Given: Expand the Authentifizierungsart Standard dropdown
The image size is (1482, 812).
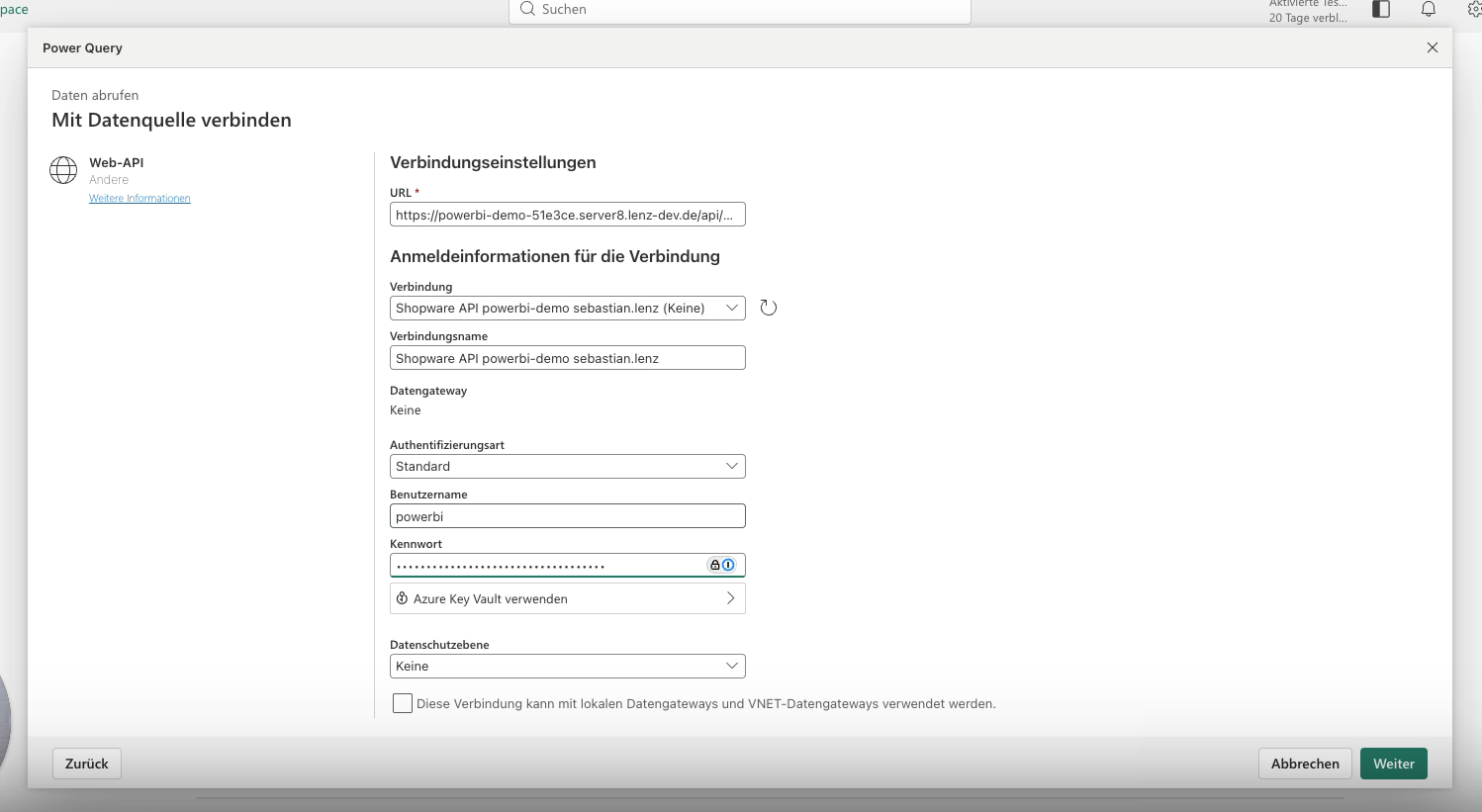Looking at the screenshot, I should [567, 466].
